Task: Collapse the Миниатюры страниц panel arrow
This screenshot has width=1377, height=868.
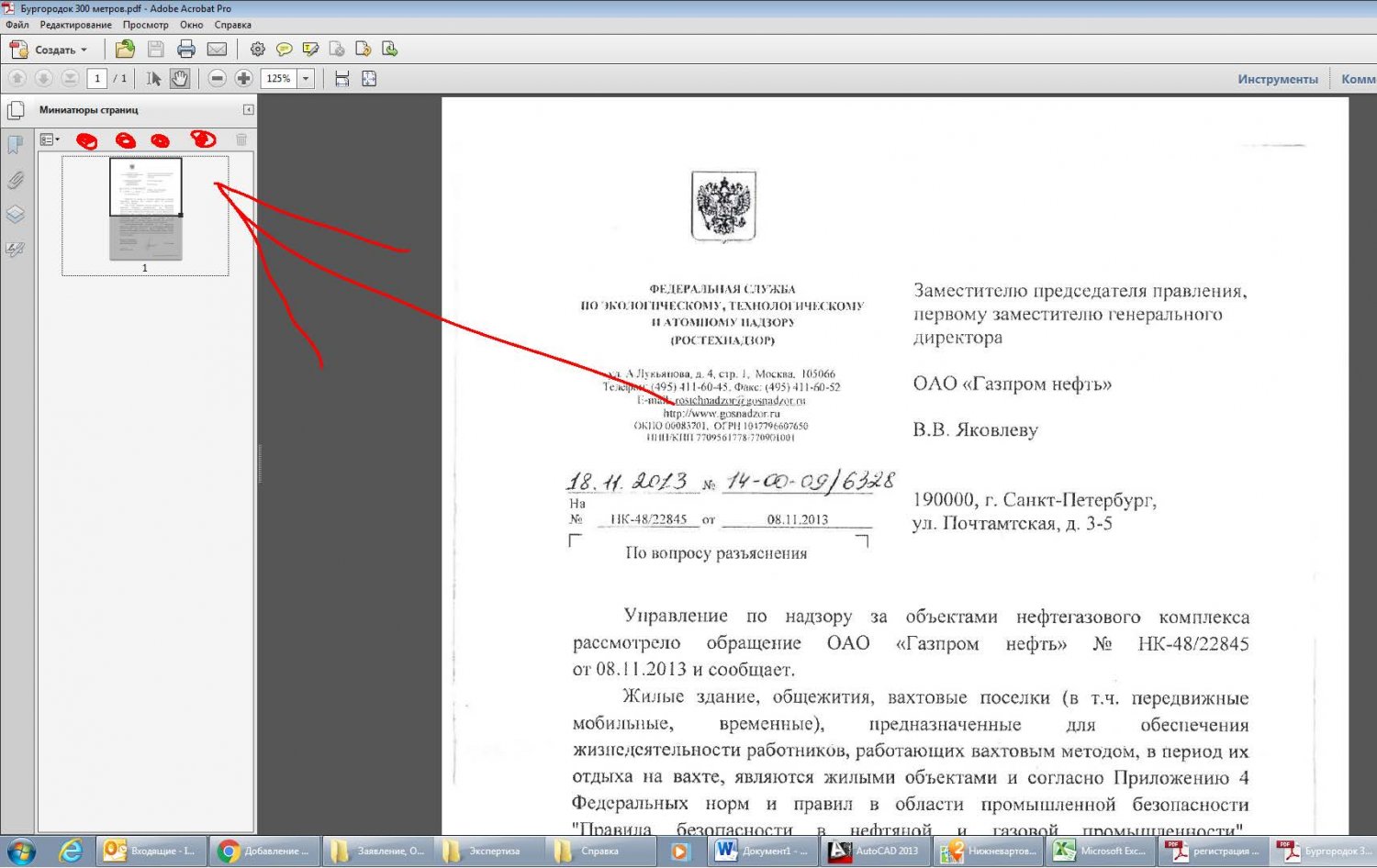Action: tap(248, 109)
